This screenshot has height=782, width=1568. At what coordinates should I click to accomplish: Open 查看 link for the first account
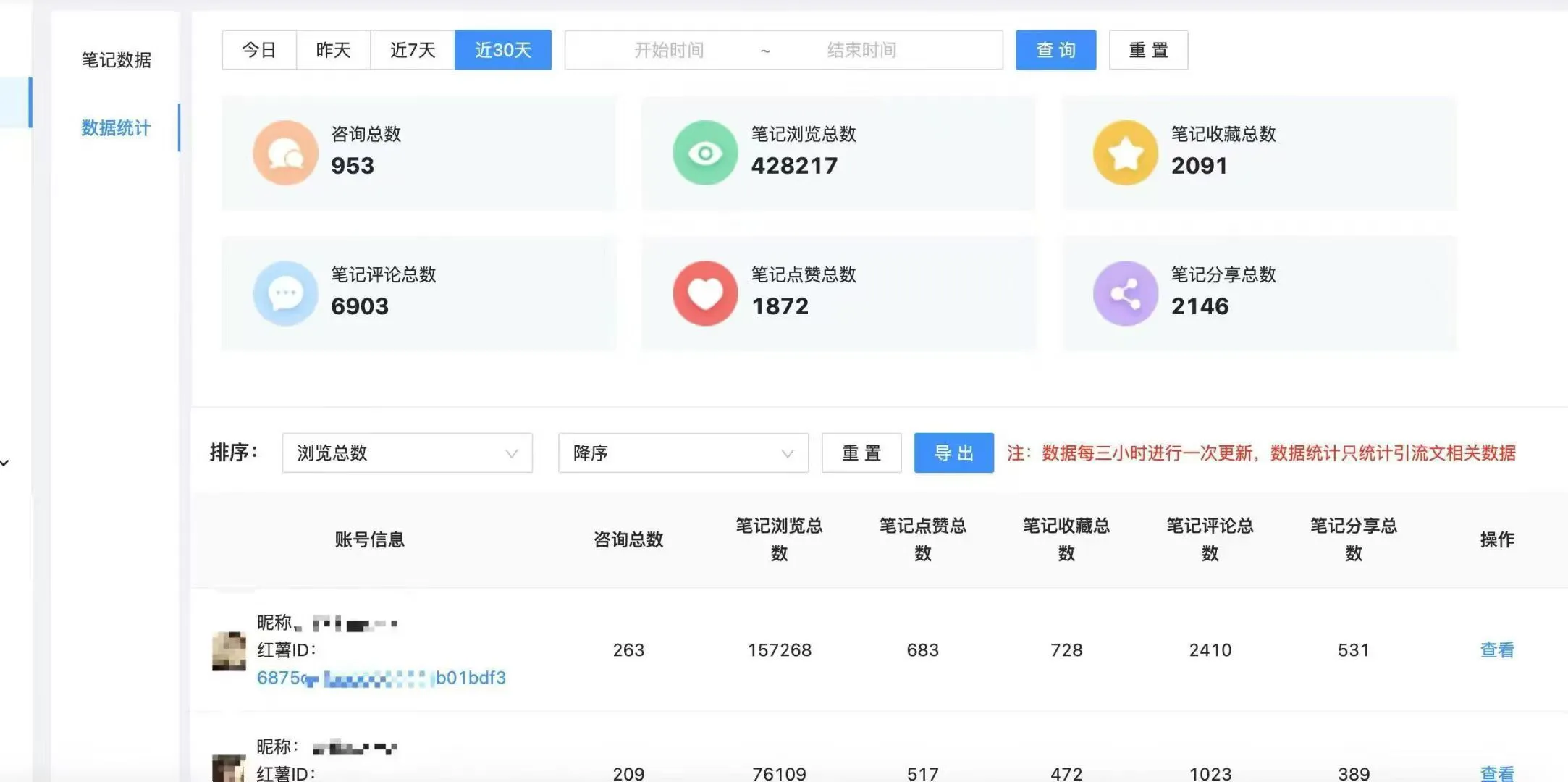1496,649
